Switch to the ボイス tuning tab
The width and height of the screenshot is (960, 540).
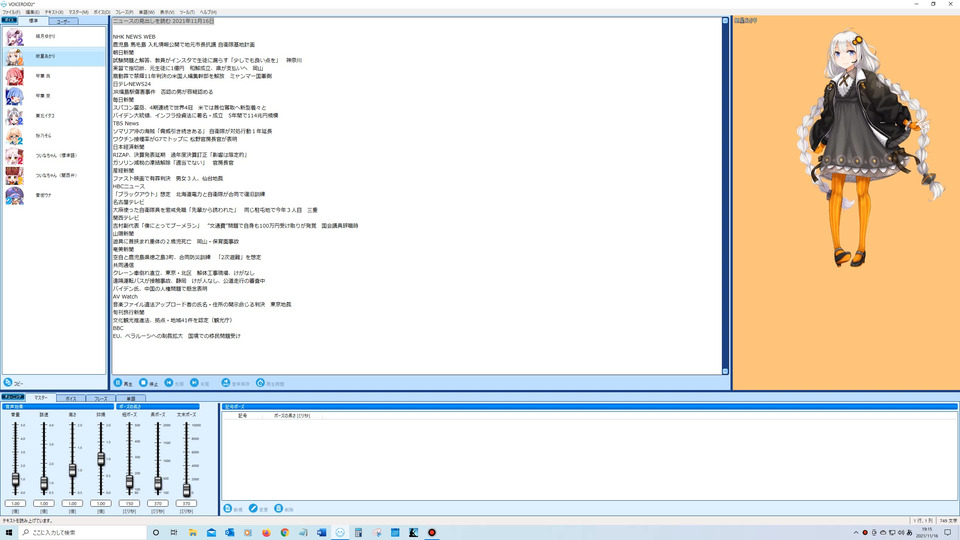(71, 399)
